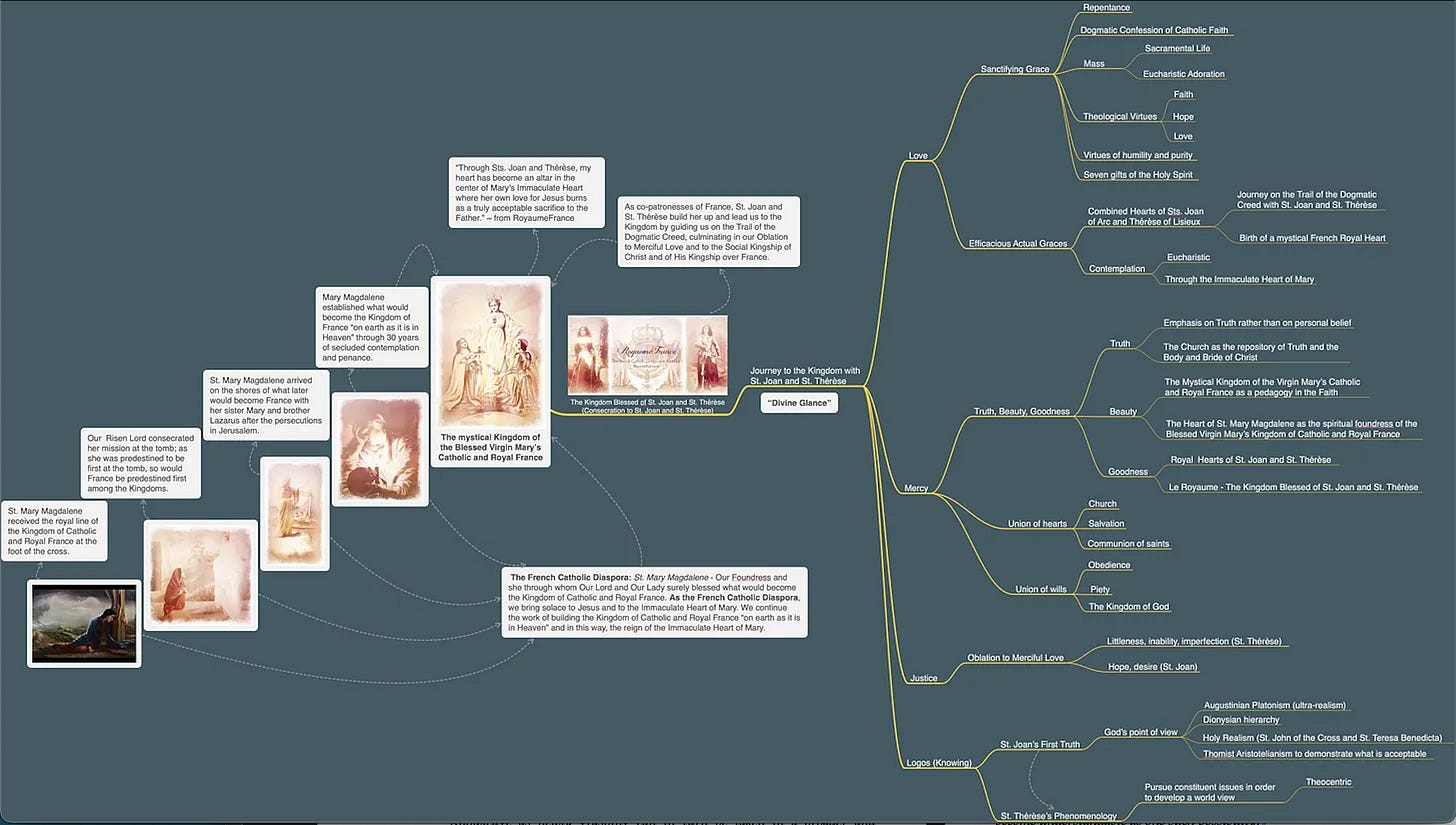Select the 'Union of hearts' node
Screen dimensions: 1456x825
1035,524
